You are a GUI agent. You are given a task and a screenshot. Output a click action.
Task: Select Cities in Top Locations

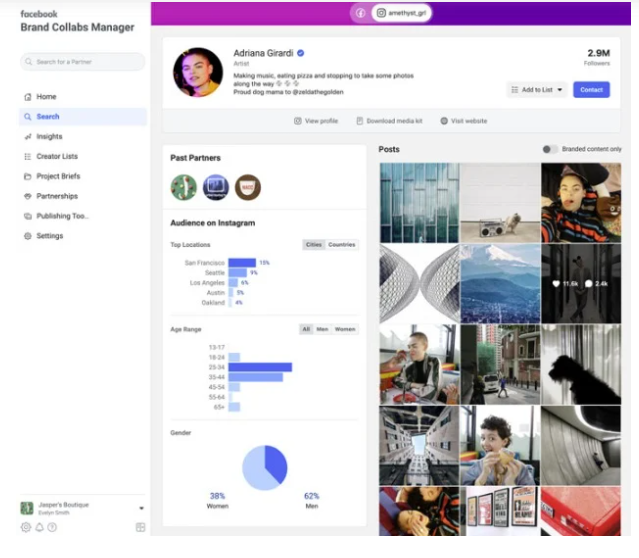tap(314, 245)
